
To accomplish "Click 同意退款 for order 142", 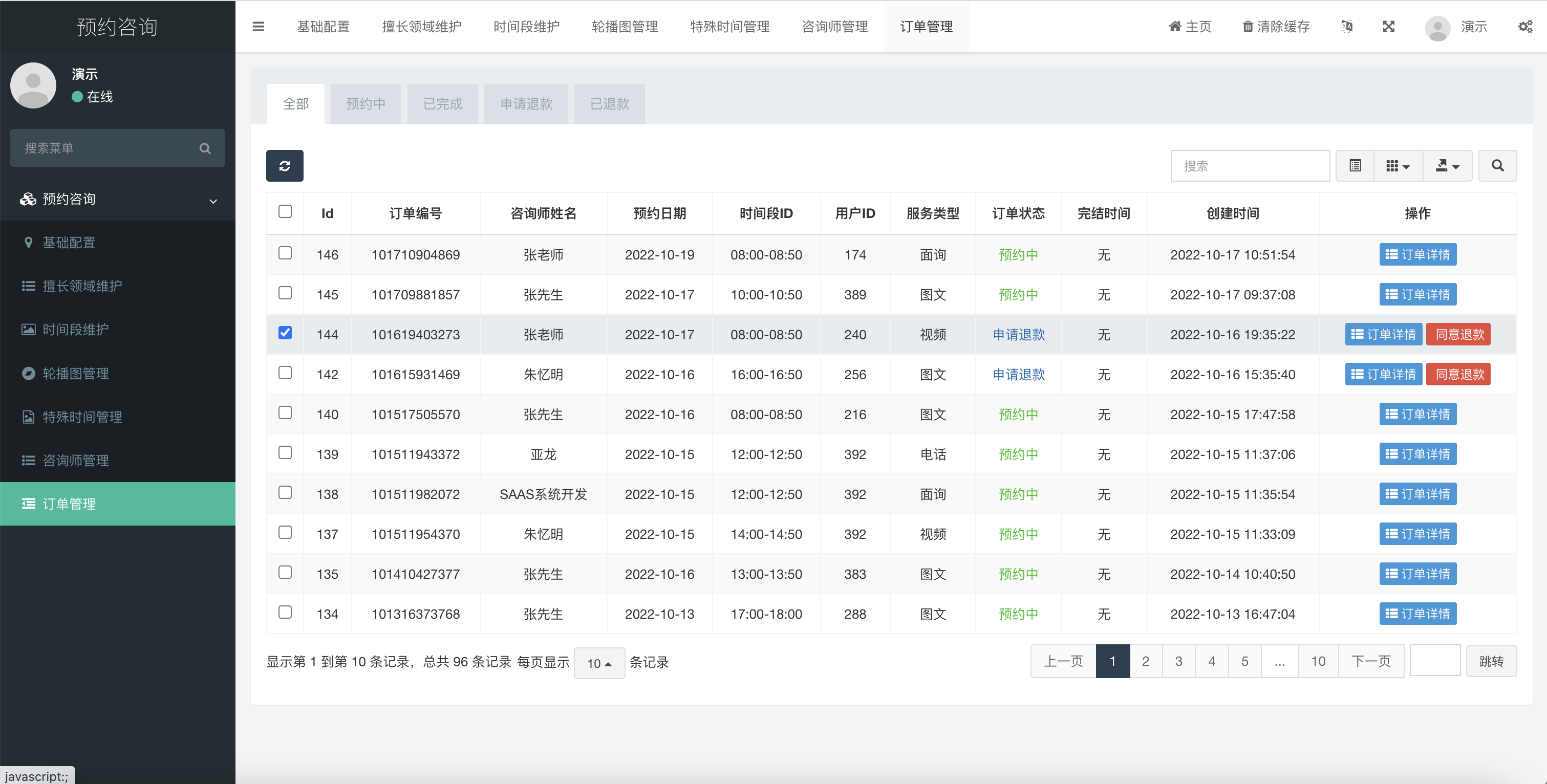I will pos(1459,375).
